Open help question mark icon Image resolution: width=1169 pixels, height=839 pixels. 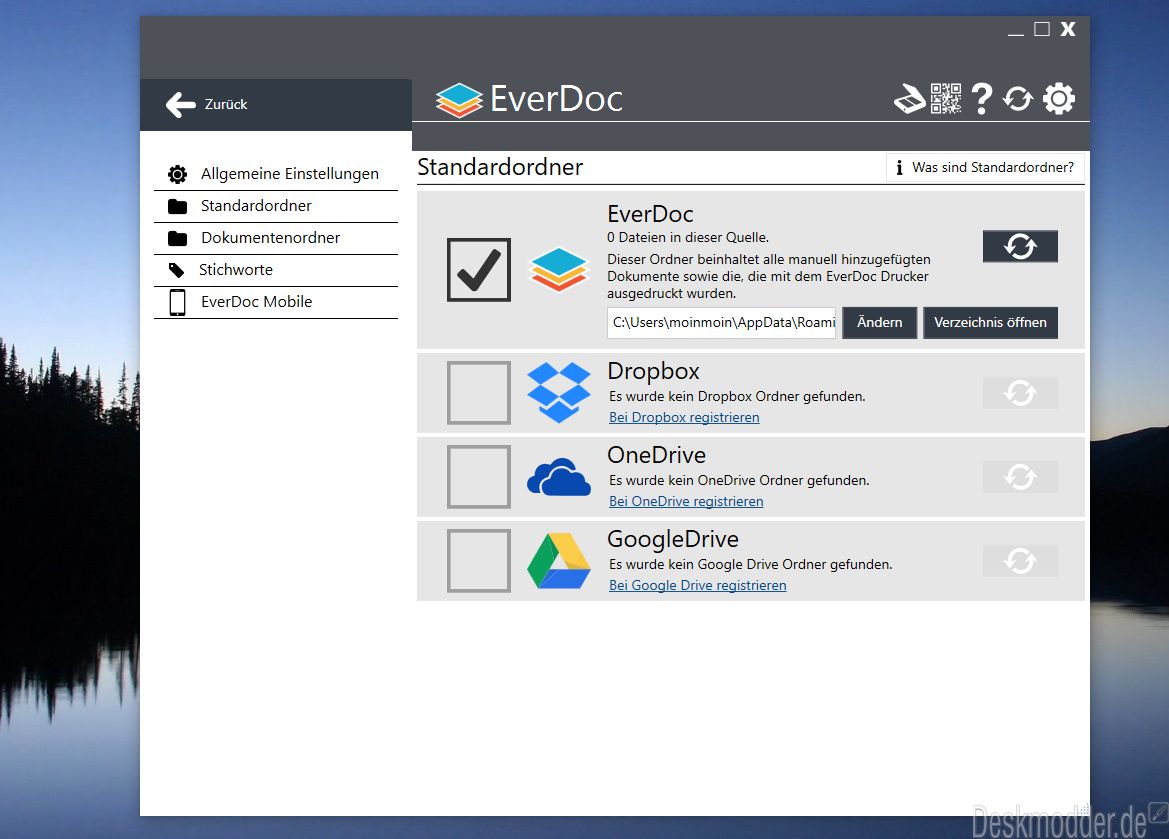tap(982, 98)
